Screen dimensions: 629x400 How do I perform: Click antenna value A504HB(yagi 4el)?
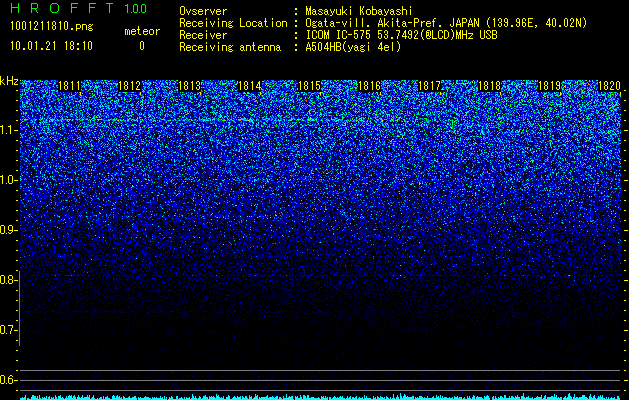coord(353,47)
